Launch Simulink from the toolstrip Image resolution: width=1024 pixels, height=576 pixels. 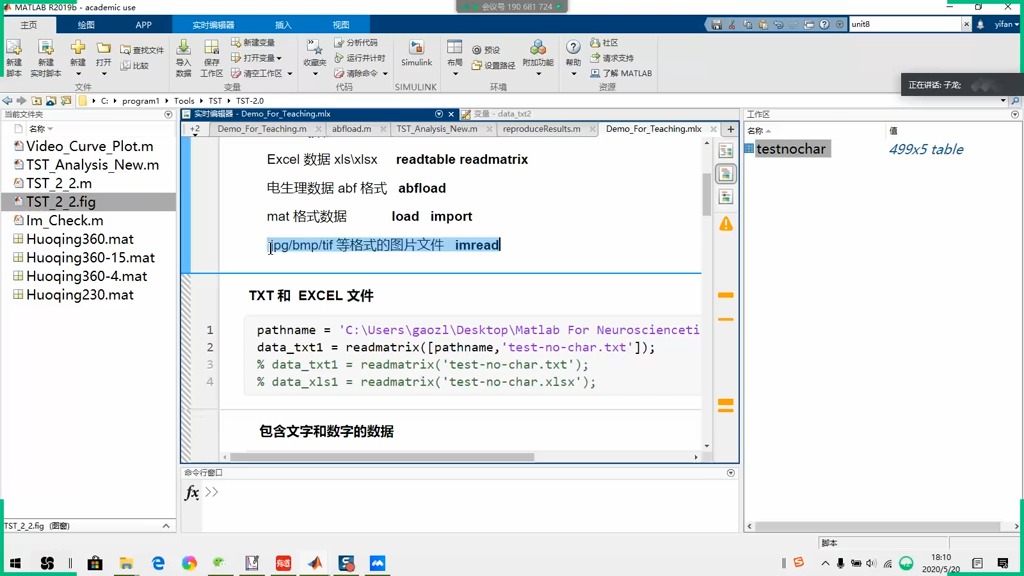(416, 53)
